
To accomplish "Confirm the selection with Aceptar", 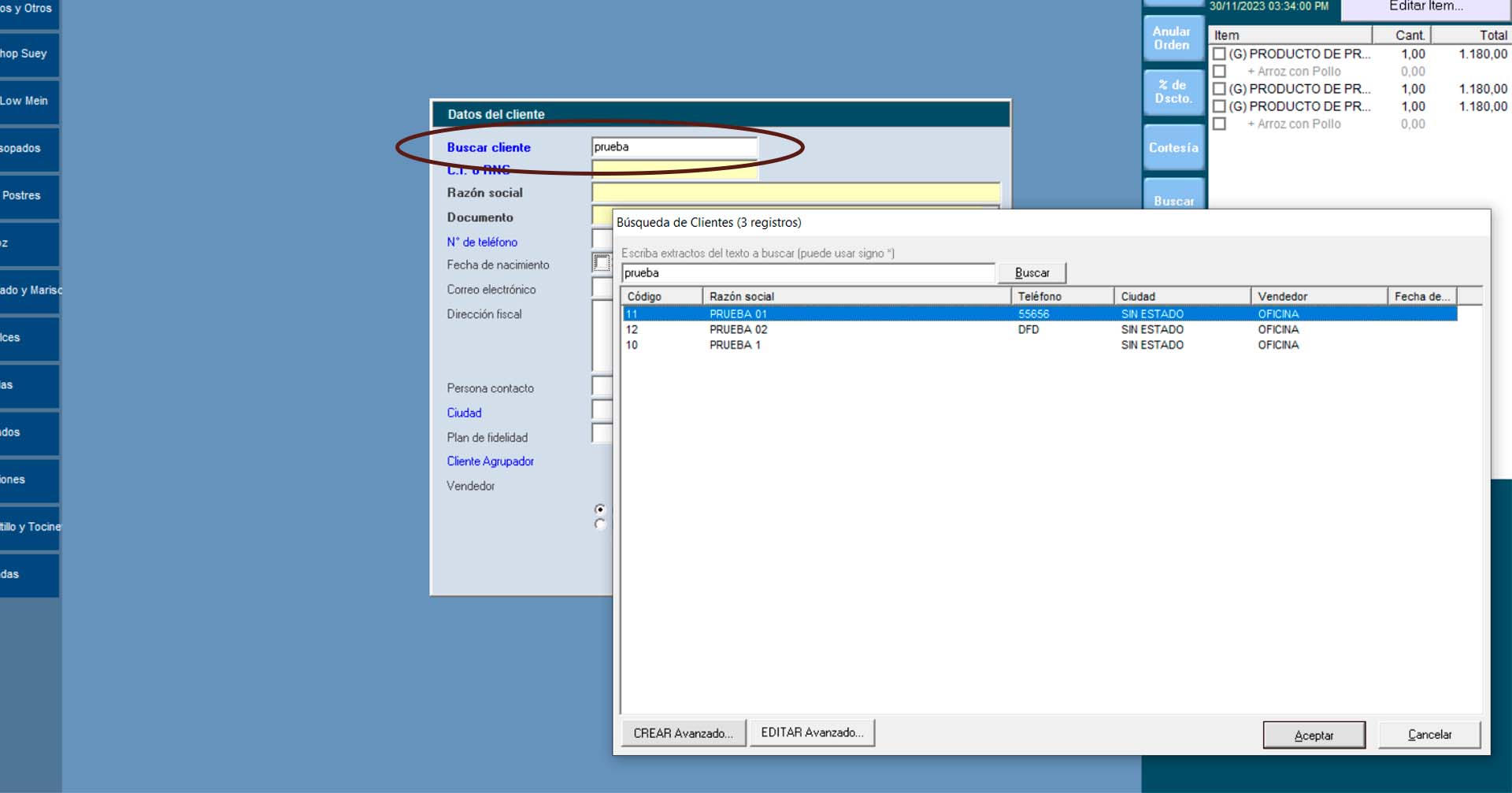I will 1314,735.
